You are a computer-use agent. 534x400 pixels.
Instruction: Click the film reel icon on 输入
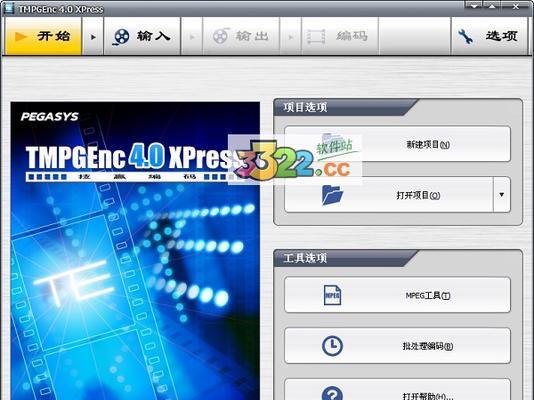click(x=121, y=36)
